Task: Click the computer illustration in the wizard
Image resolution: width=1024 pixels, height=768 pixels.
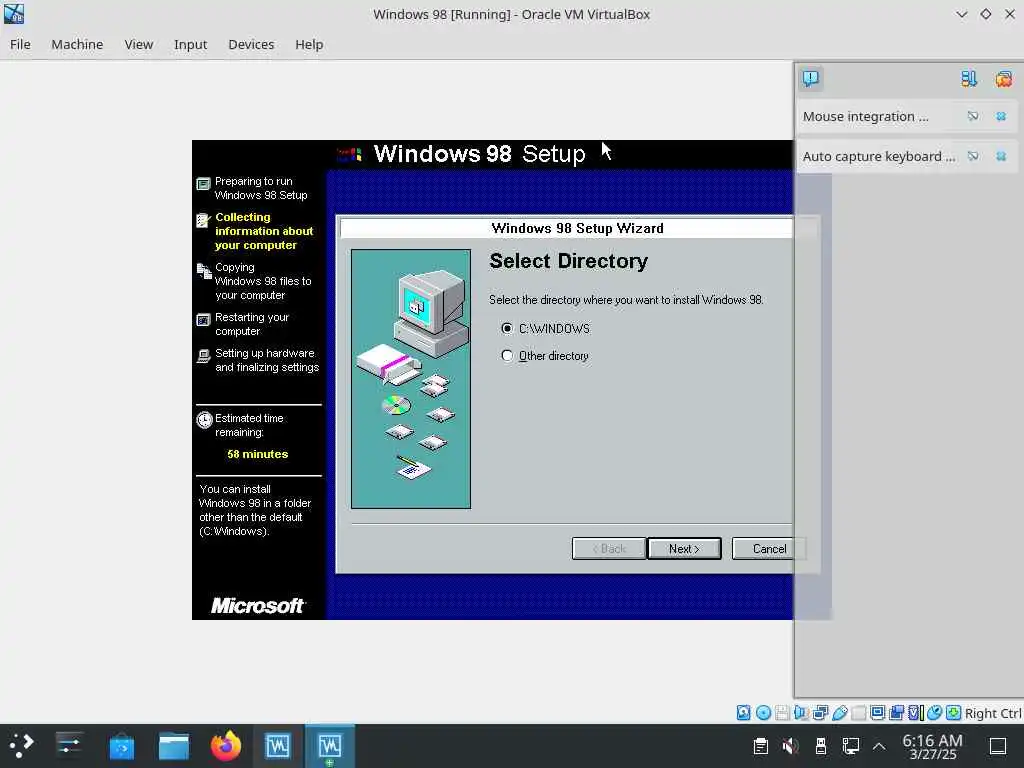Action: (411, 379)
